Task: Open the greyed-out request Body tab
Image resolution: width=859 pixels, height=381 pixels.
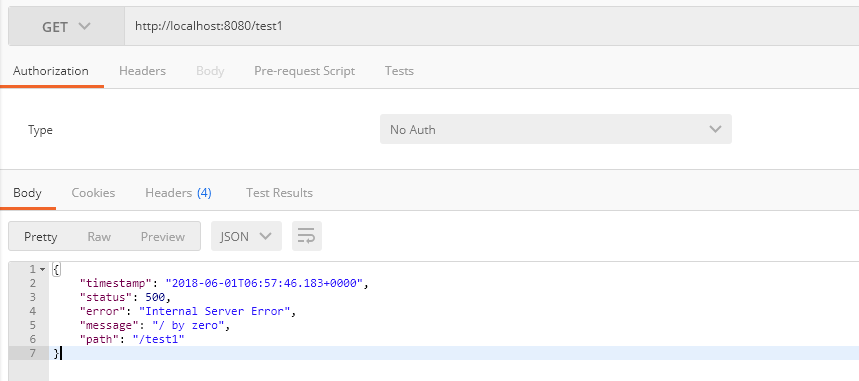Action: (210, 71)
